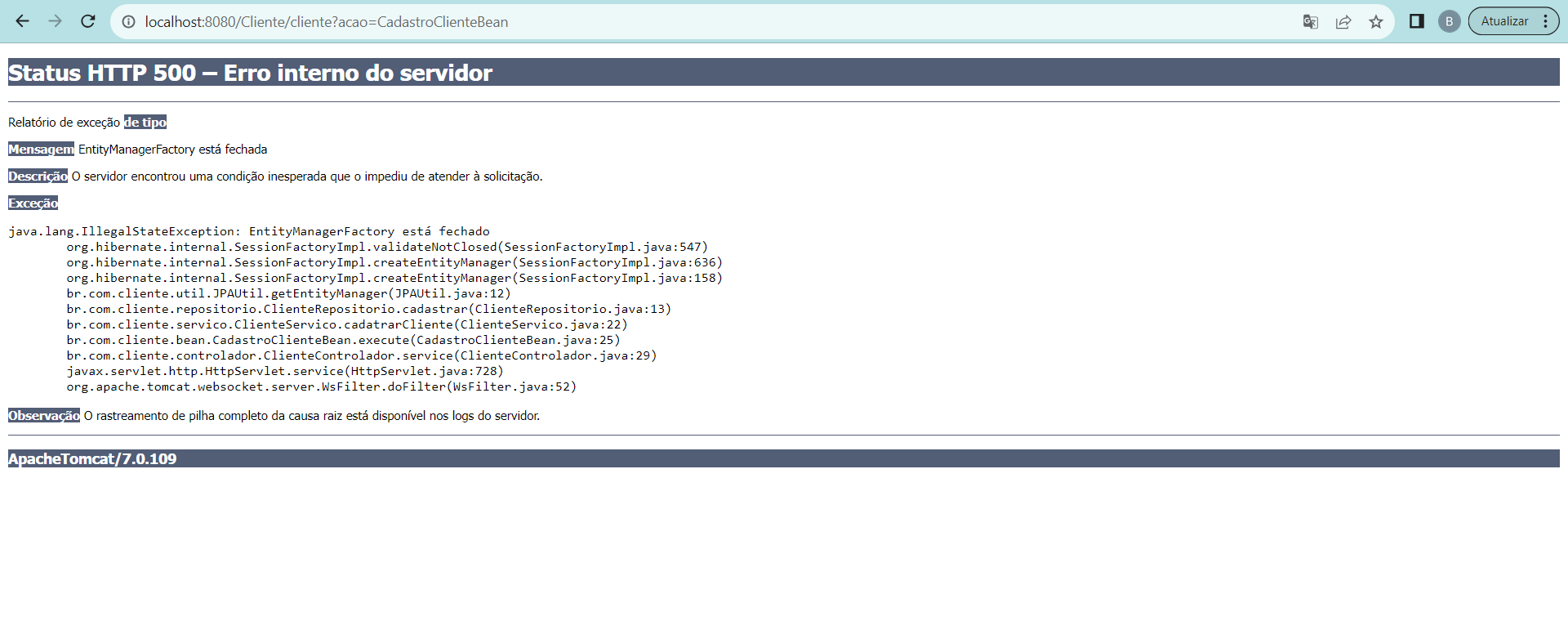Open Chrome three-dot menu
This screenshot has height=621, width=1568.
[x=1546, y=21]
